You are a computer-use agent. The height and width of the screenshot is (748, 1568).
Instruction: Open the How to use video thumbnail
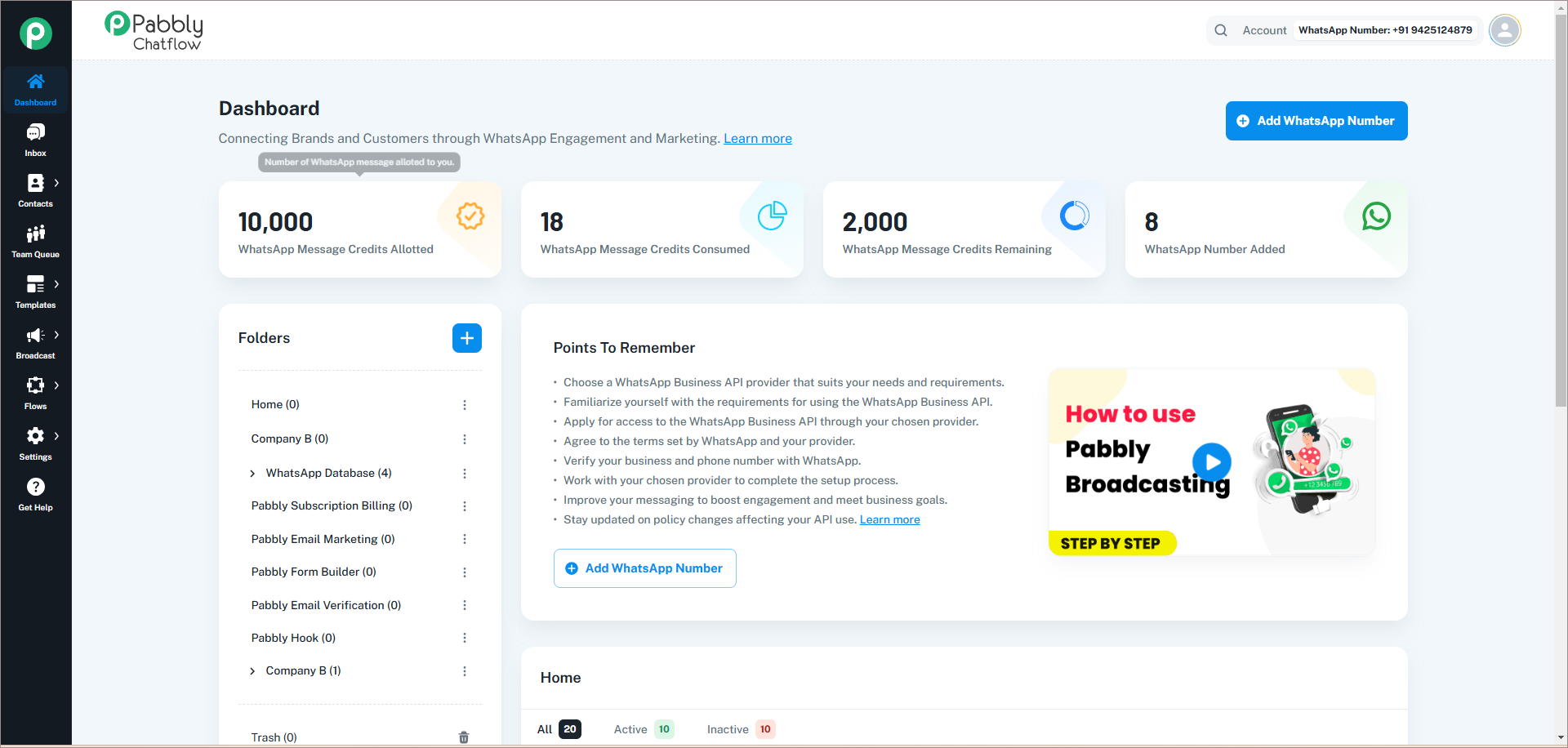pyautogui.click(x=1212, y=462)
